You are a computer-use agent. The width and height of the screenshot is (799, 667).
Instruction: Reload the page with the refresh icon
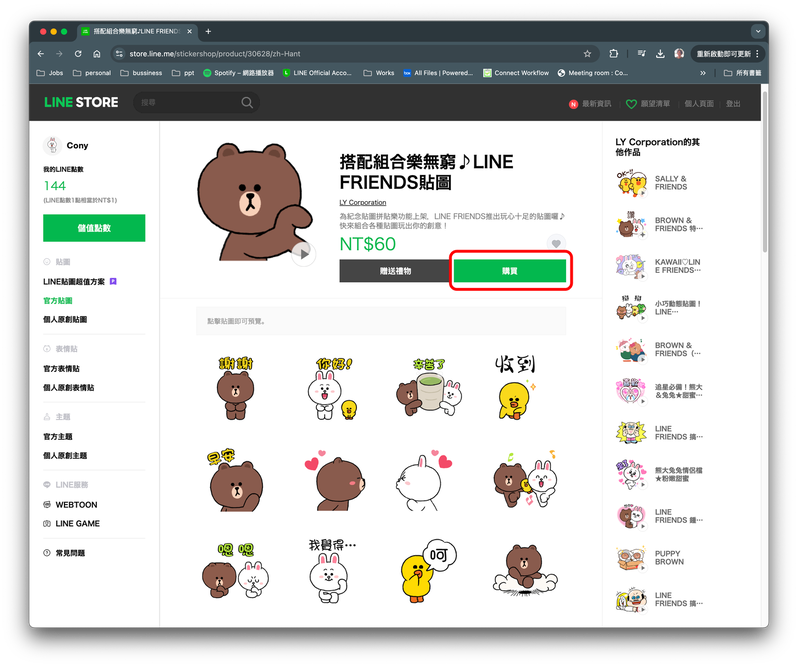[x=78, y=54]
